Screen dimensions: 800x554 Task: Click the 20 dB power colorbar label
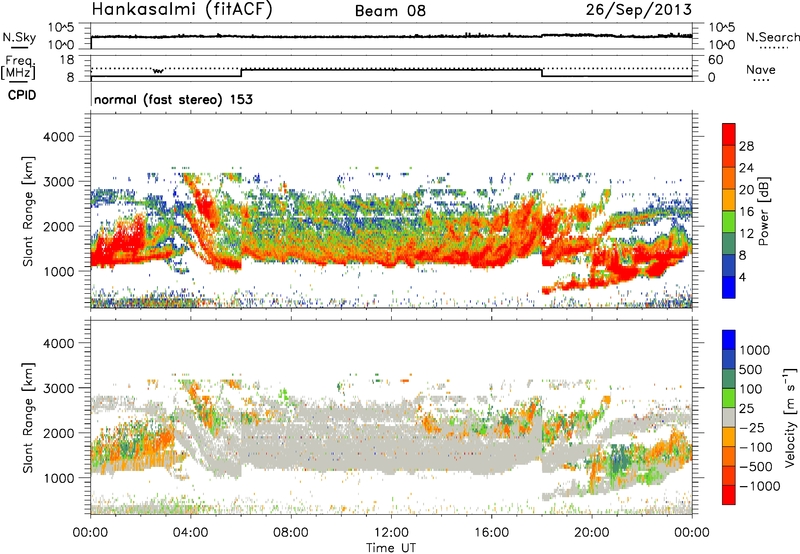(x=746, y=190)
